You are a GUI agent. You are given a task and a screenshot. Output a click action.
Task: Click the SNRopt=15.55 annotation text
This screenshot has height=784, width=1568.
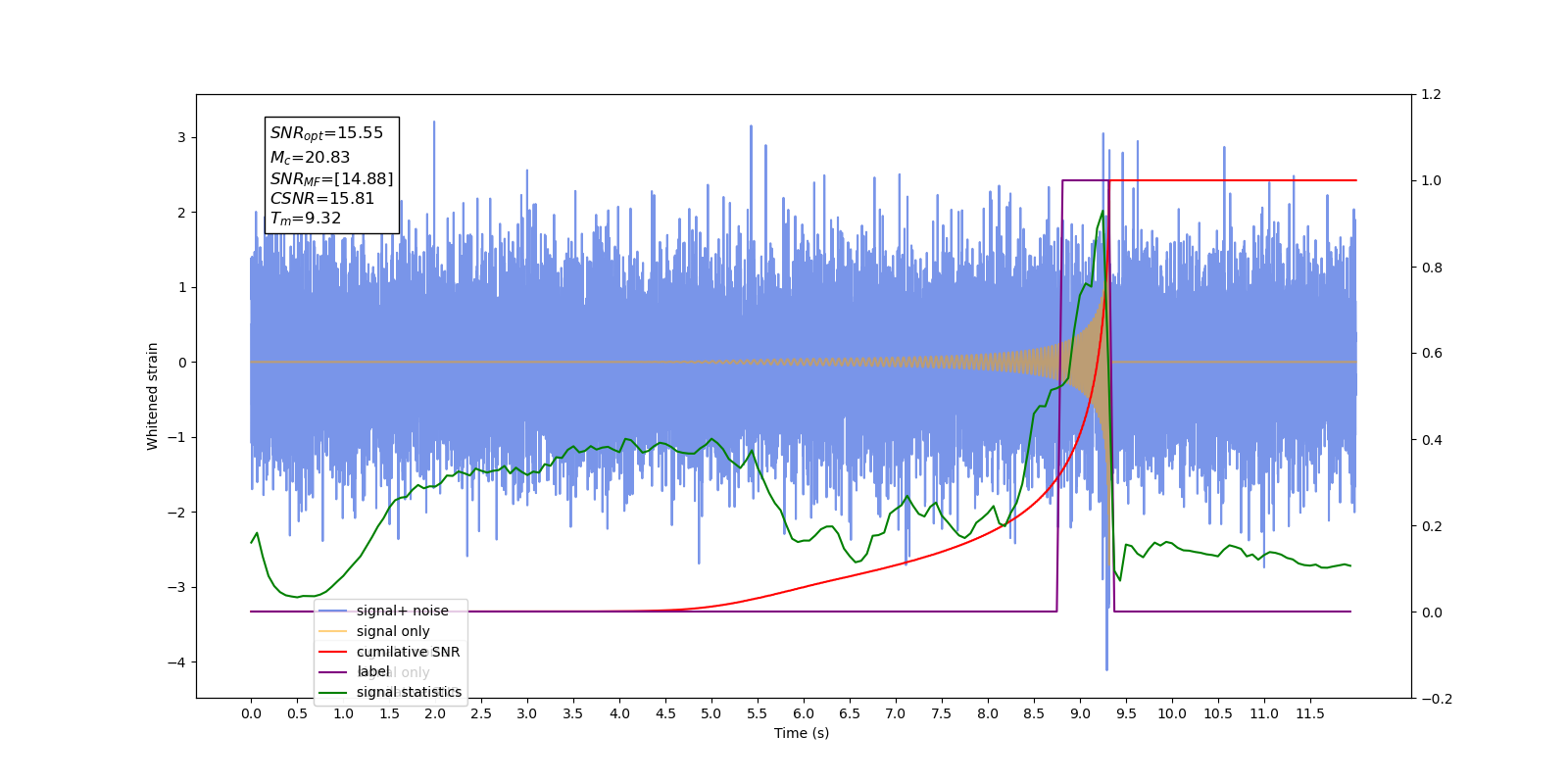pos(326,133)
